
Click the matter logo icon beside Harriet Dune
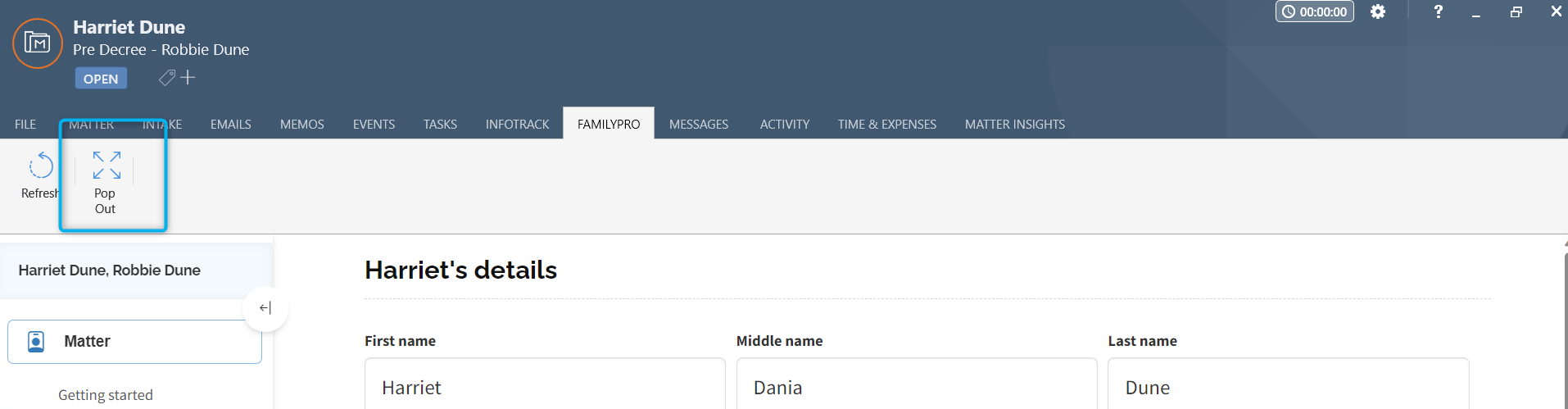38,43
